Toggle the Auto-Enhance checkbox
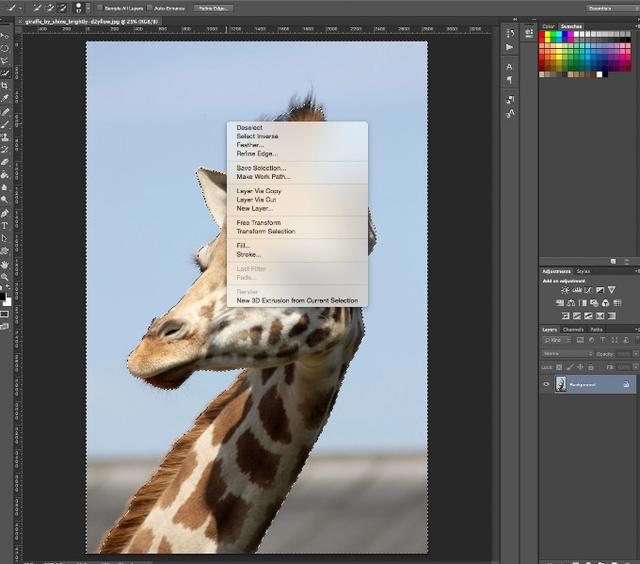Screen dimensions: 640x564 point(150,8)
